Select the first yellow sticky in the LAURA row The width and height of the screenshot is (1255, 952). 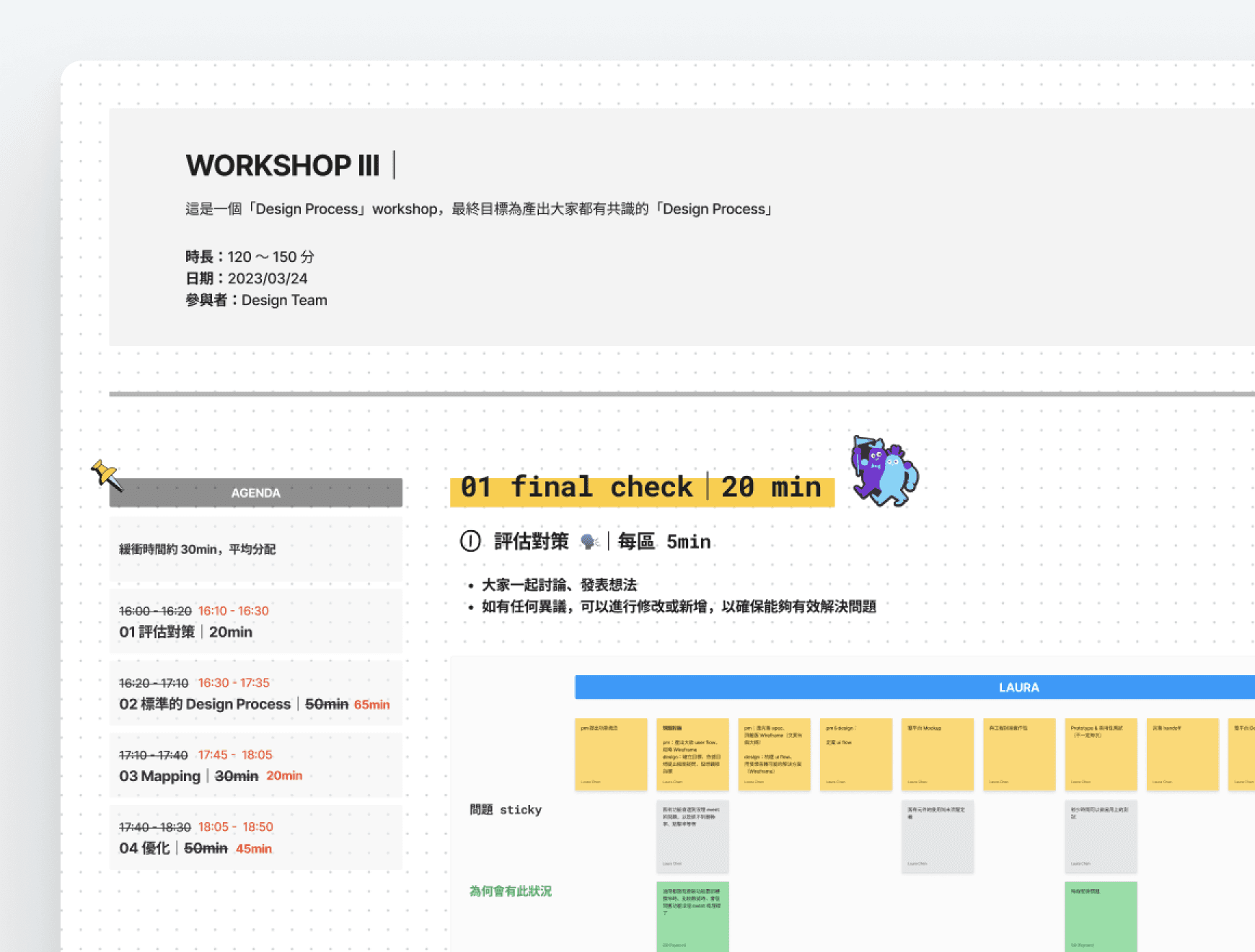click(x=611, y=754)
